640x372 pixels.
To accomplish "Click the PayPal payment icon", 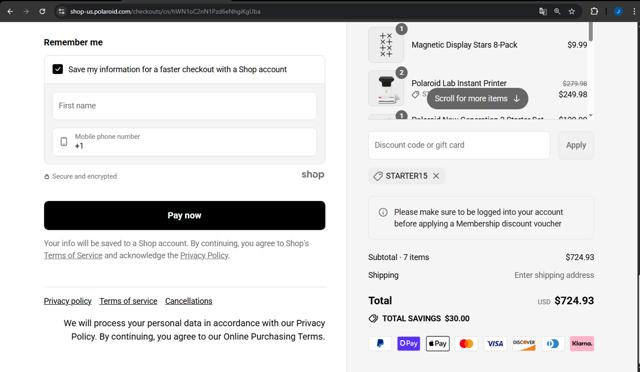I will pyautogui.click(x=380, y=344).
